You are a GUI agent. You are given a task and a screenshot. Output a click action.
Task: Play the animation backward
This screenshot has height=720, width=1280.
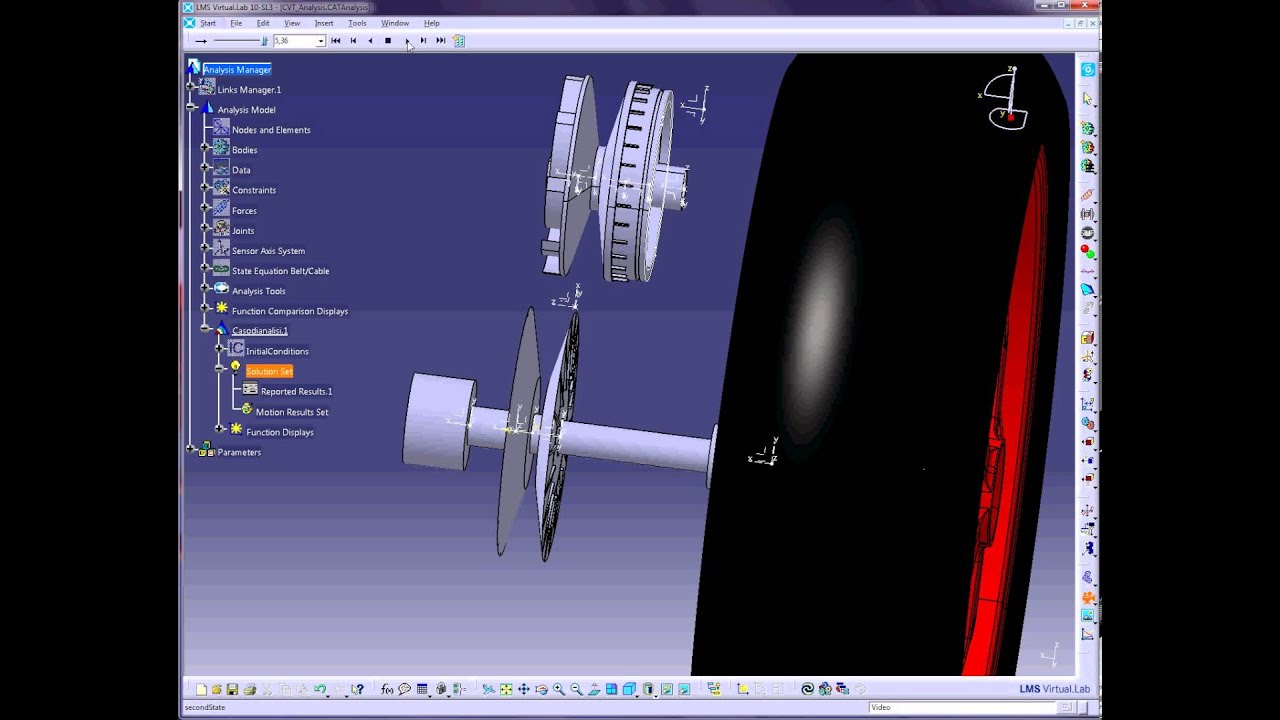point(370,41)
